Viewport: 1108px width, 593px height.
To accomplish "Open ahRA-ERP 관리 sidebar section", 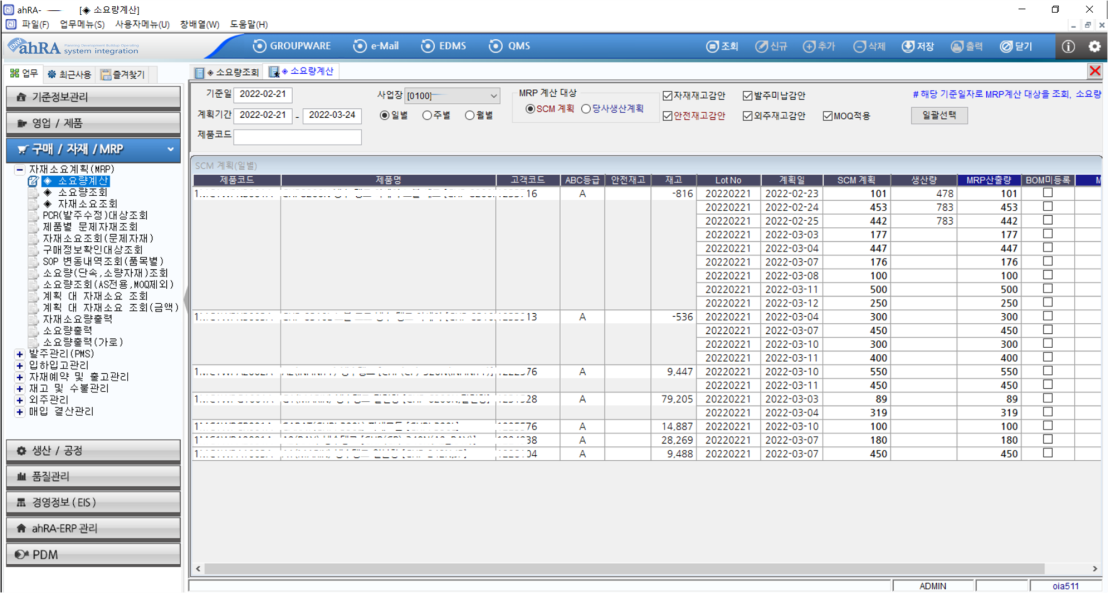I will (x=93, y=528).
